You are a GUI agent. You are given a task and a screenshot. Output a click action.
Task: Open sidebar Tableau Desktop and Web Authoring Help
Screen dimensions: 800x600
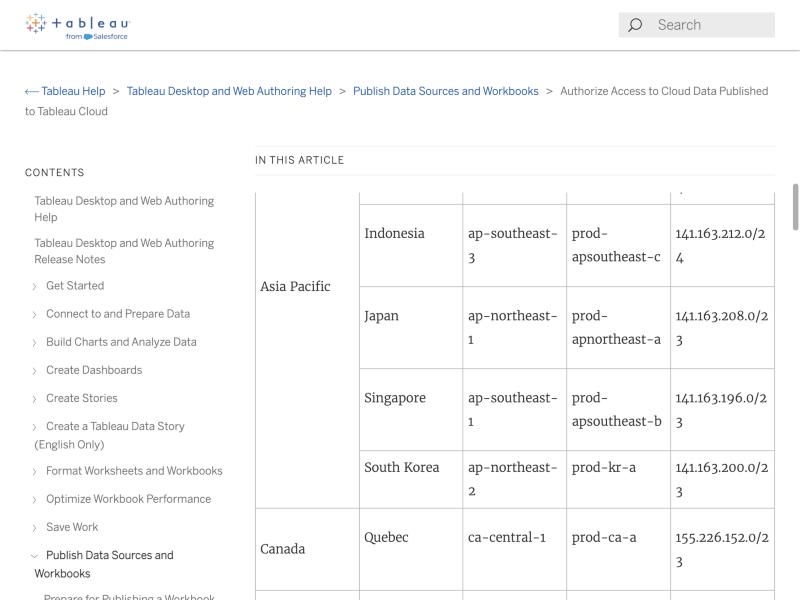(x=124, y=209)
